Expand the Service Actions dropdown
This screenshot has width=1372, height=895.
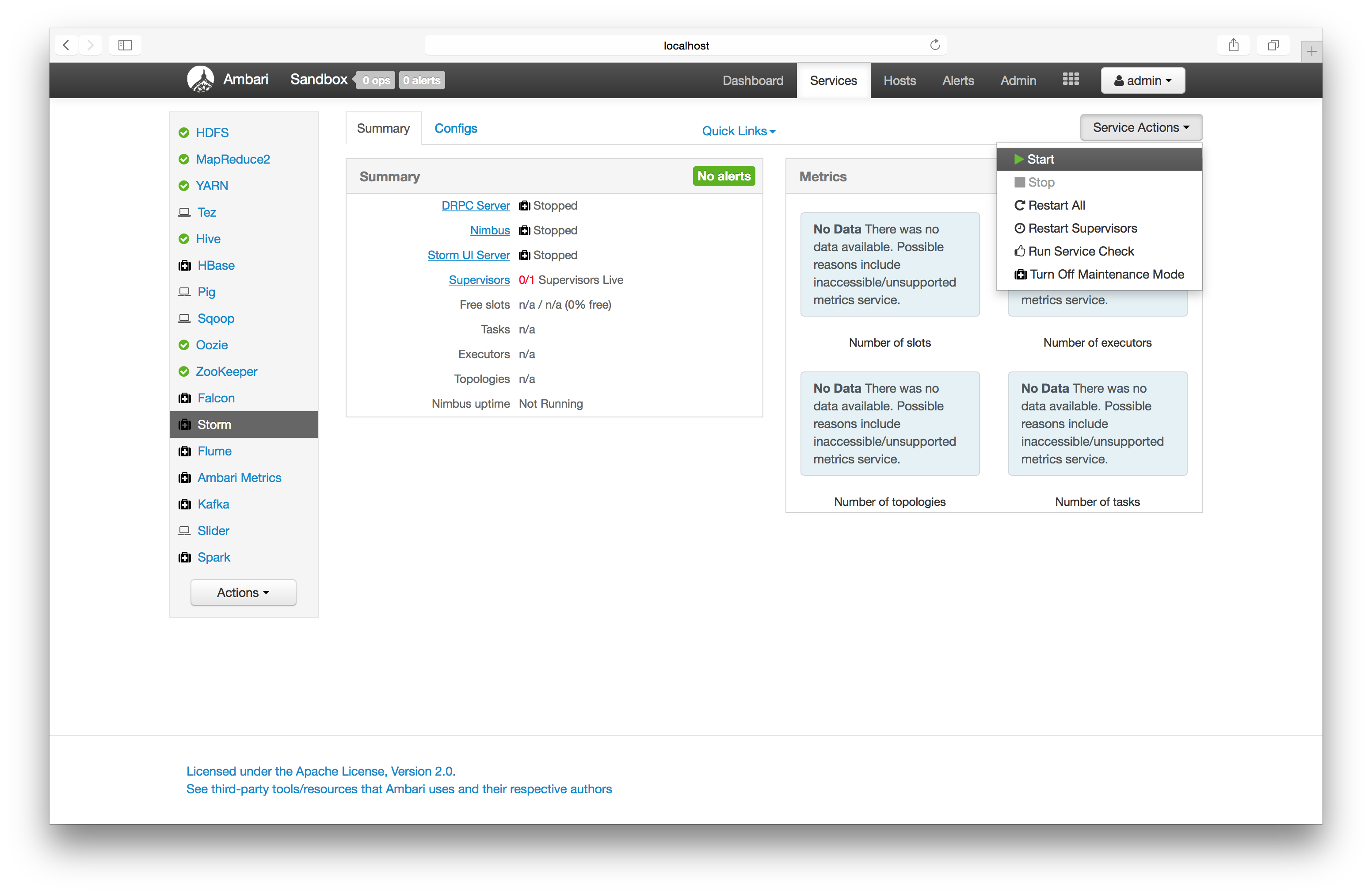click(x=1140, y=127)
